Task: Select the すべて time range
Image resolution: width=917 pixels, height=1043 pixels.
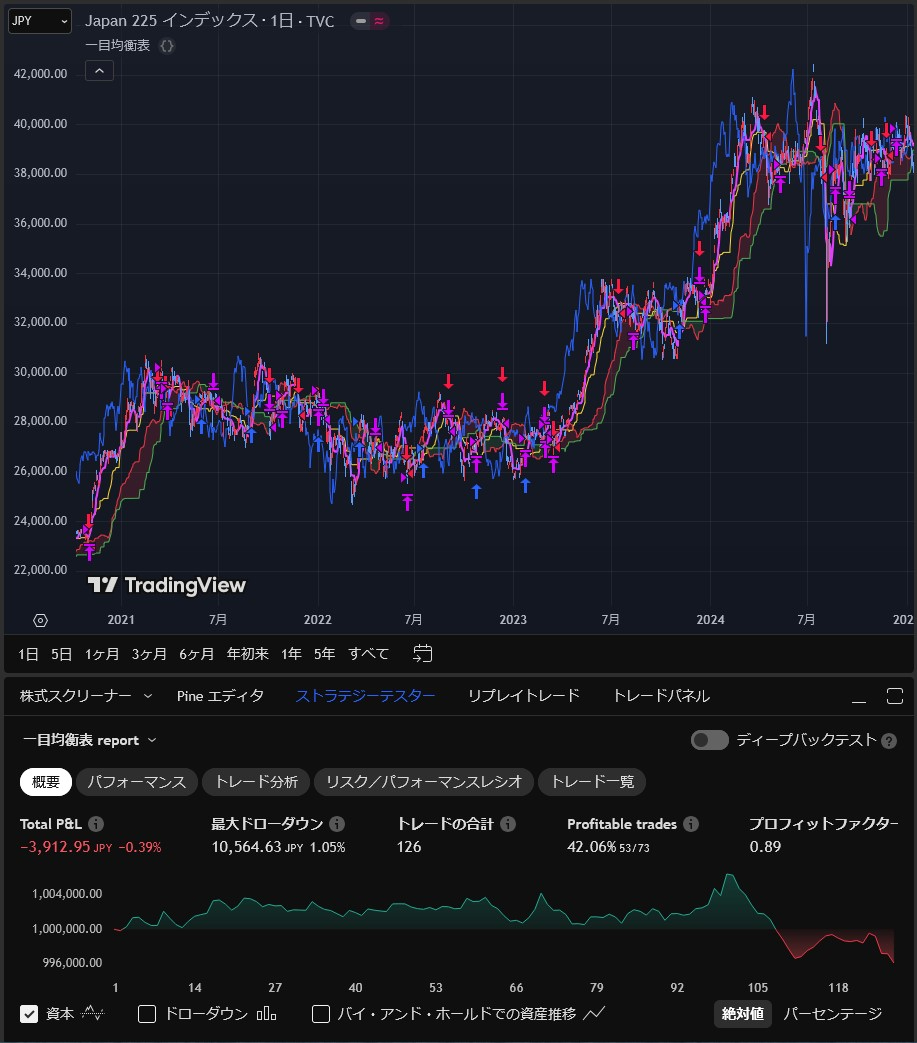Action: click(368, 654)
